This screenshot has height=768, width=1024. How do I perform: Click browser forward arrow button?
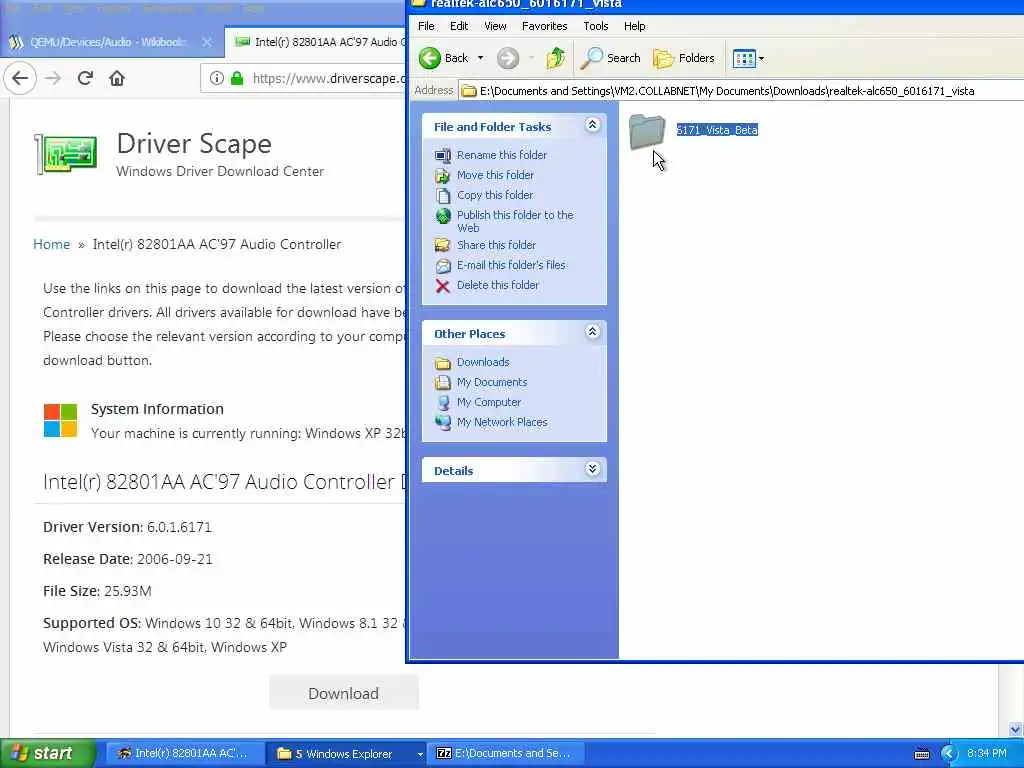(53, 78)
